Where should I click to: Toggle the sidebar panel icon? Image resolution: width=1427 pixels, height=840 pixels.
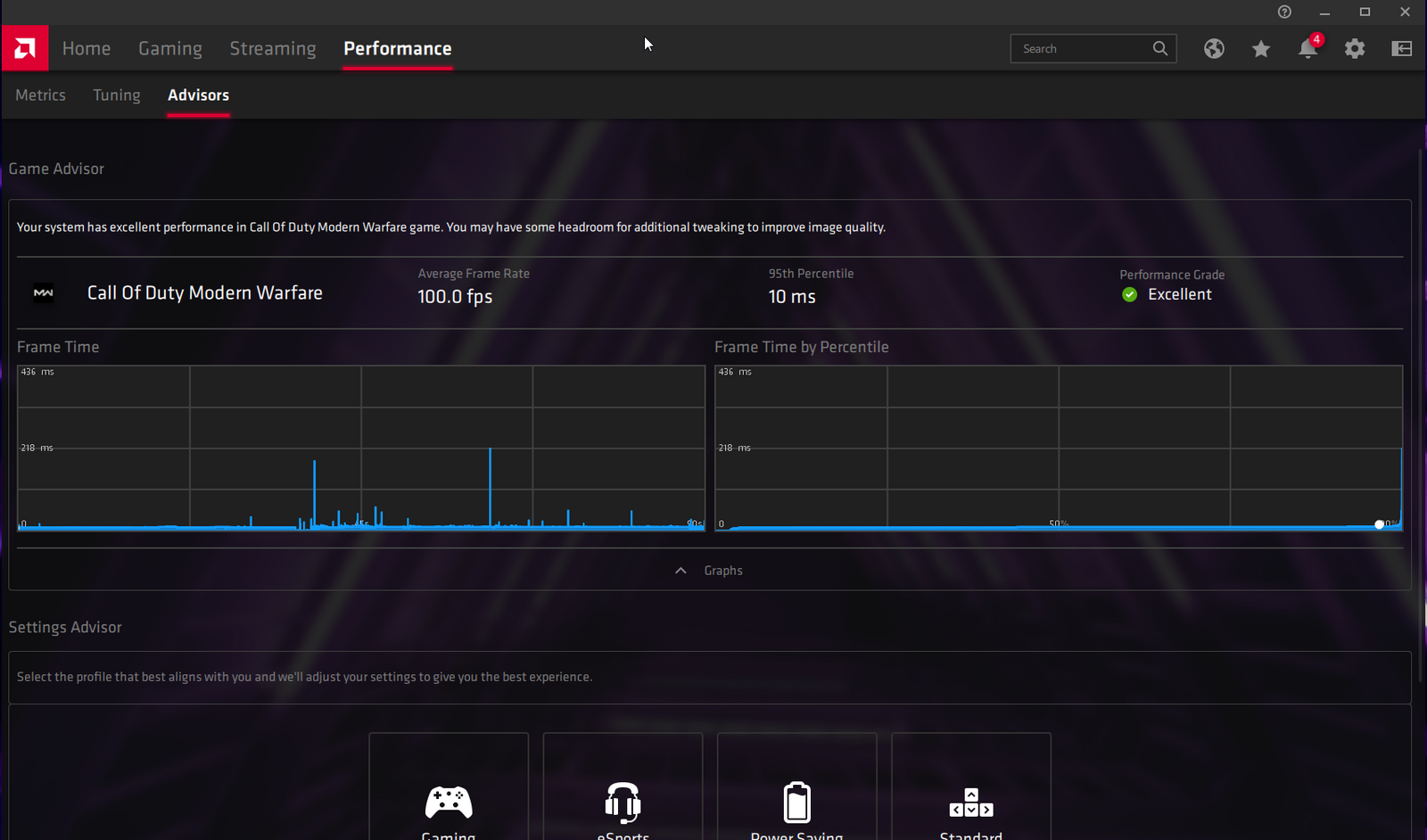[x=1402, y=49]
